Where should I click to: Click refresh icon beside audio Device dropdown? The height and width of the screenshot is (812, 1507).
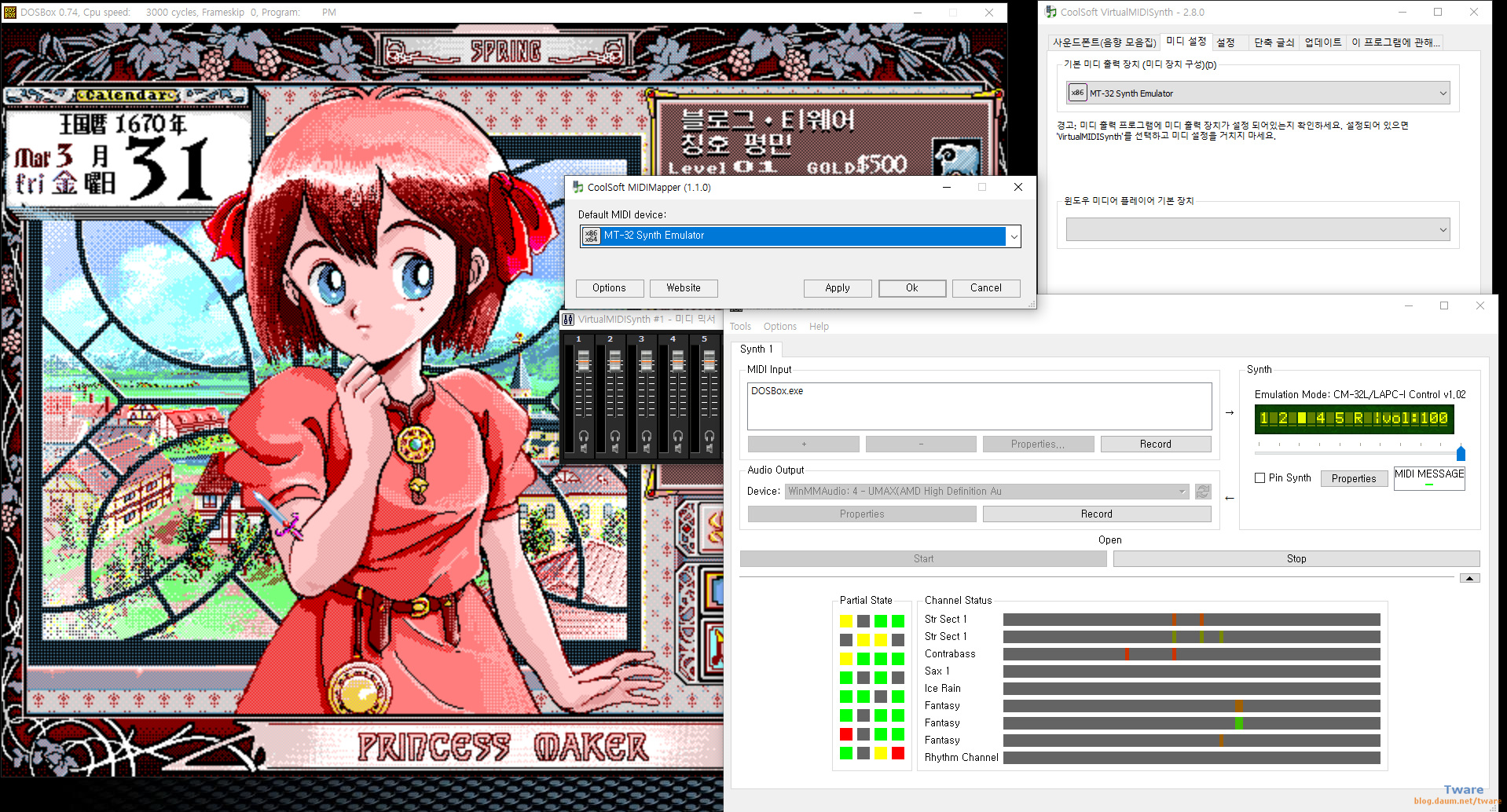tap(1202, 492)
